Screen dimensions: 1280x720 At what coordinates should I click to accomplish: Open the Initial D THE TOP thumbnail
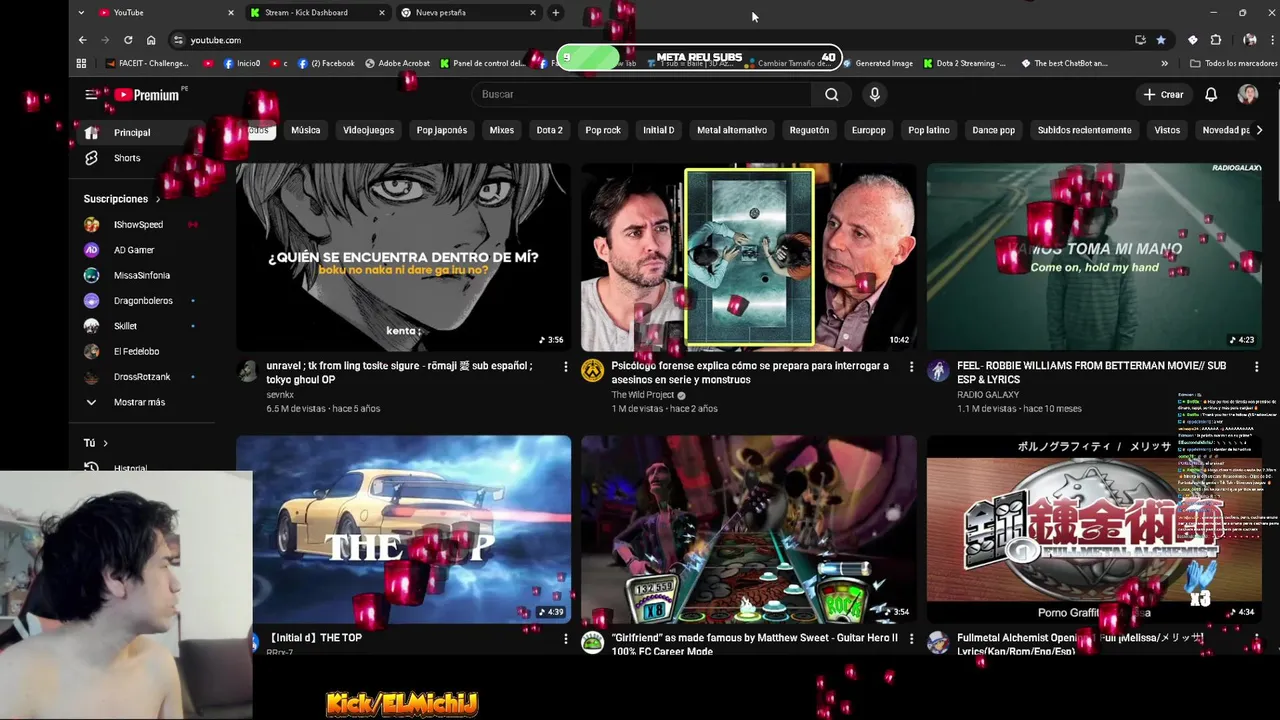(x=403, y=529)
